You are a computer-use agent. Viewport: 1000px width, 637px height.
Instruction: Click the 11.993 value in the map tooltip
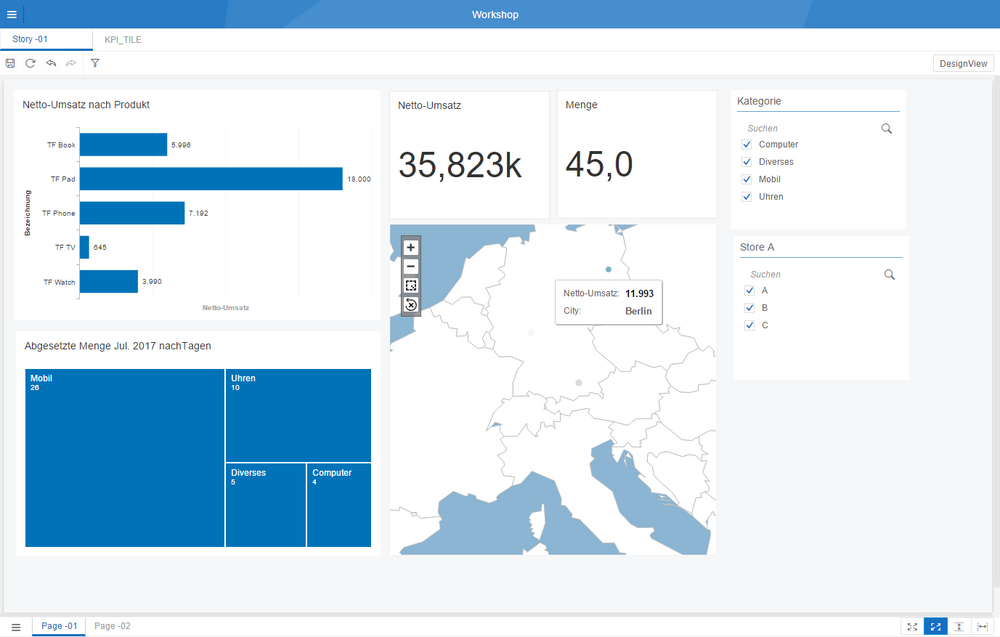click(x=639, y=293)
